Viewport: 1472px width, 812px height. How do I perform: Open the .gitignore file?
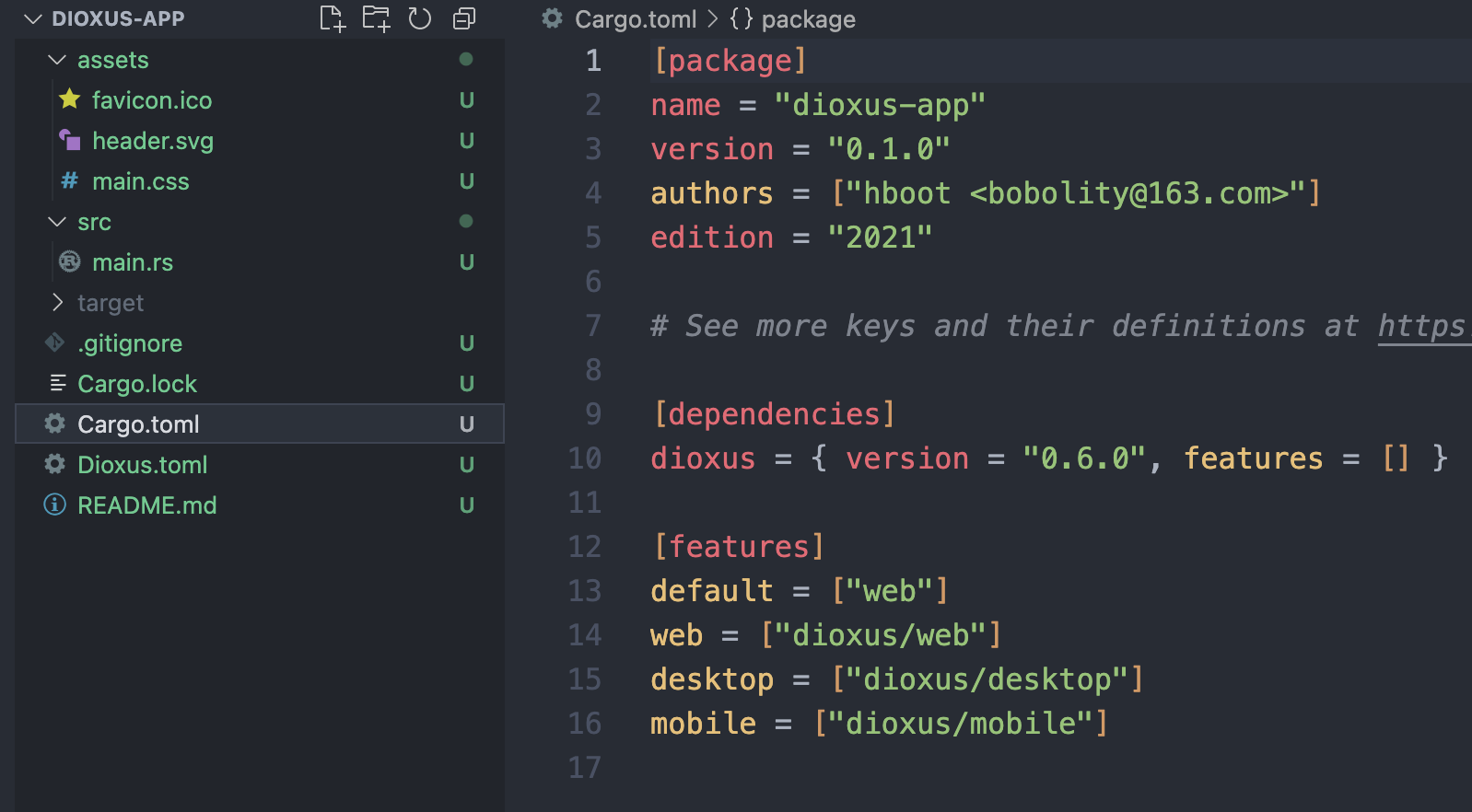130,343
